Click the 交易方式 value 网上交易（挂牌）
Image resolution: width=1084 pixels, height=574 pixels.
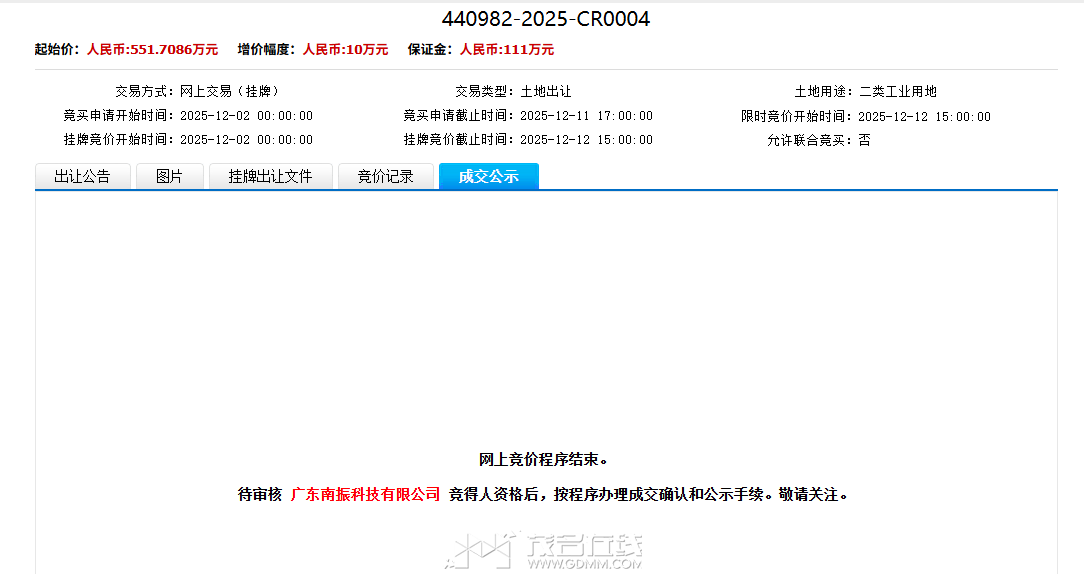click(x=229, y=91)
